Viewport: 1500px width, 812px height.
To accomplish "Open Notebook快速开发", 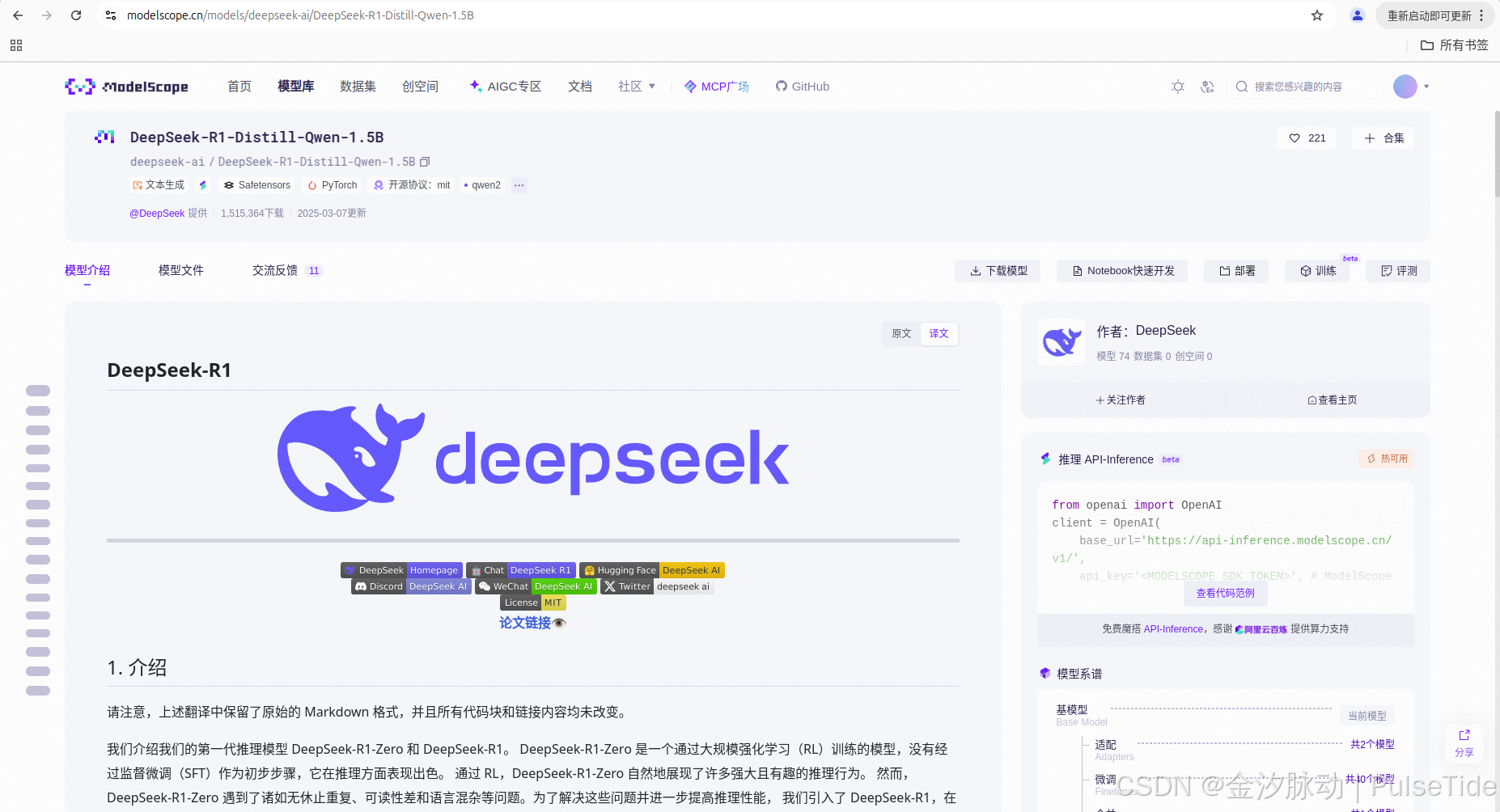I will (1122, 271).
